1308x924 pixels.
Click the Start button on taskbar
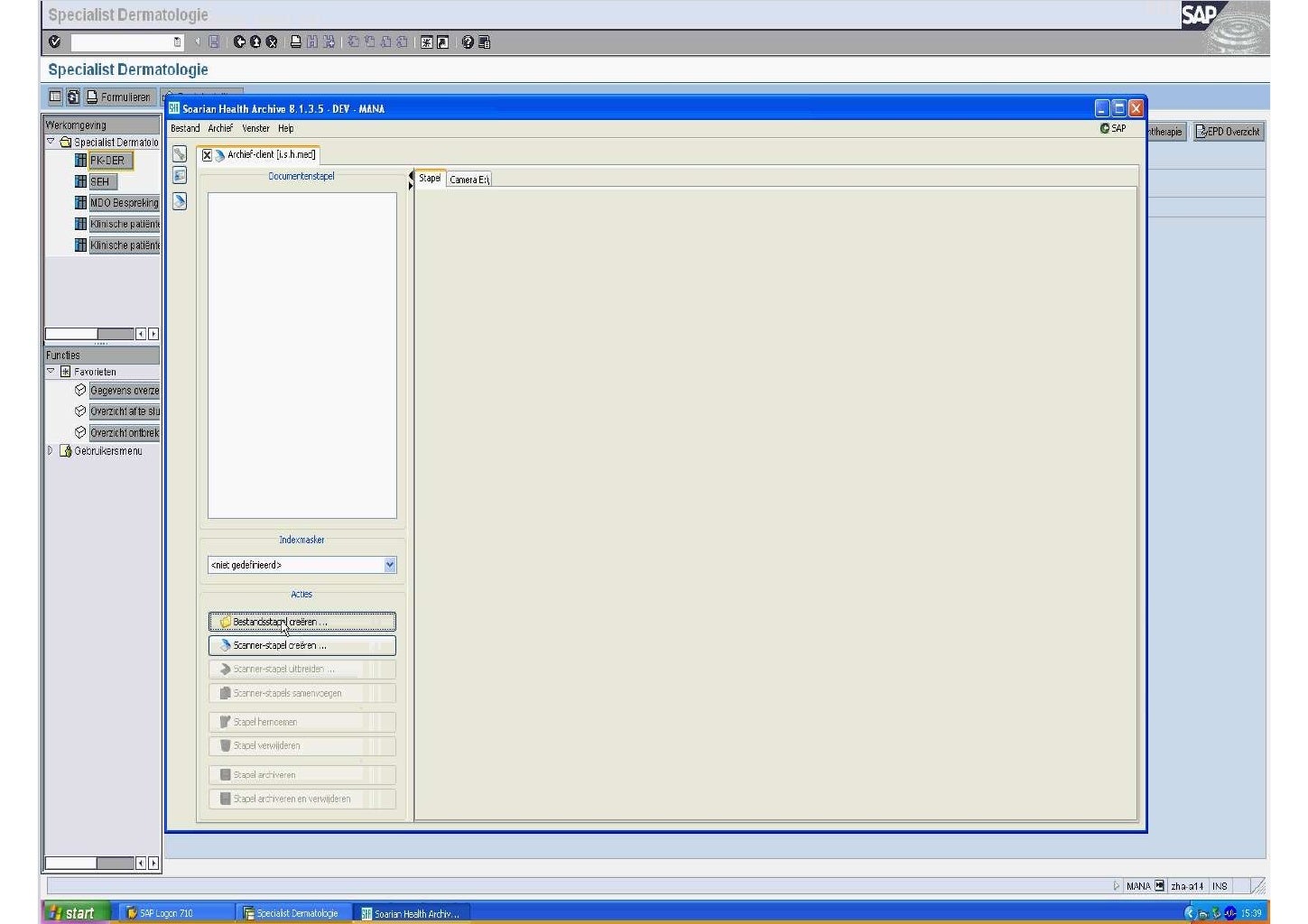click(x=76, y=912)
